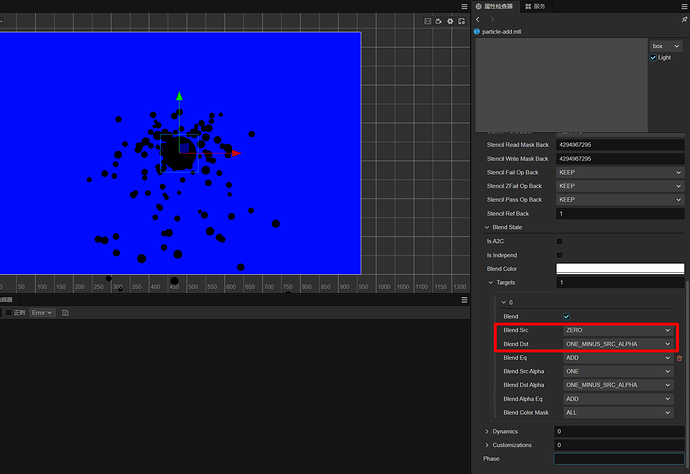Open the console panel hamburger menu
690x474 pixels.
pyautogui.click(x=464, y=300)
